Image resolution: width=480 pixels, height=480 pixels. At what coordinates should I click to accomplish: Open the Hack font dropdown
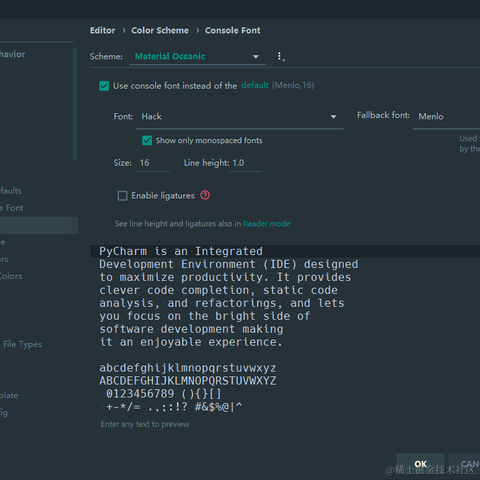(240, 117)
